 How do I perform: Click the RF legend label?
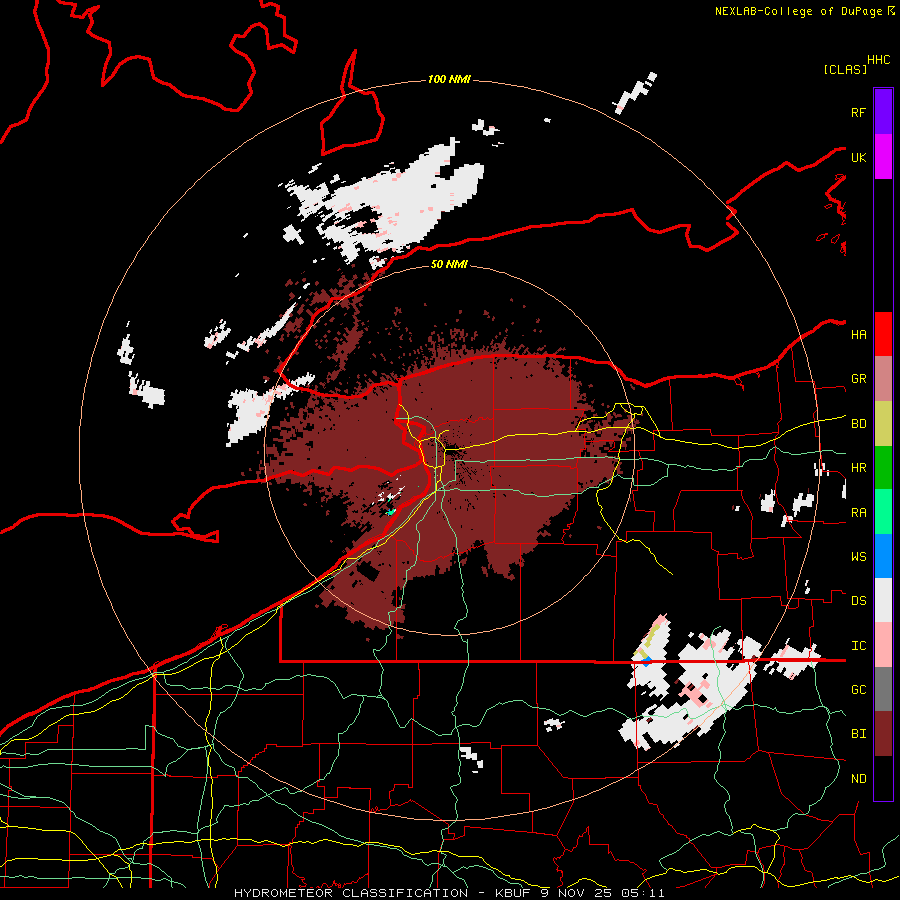click(858, 112)
